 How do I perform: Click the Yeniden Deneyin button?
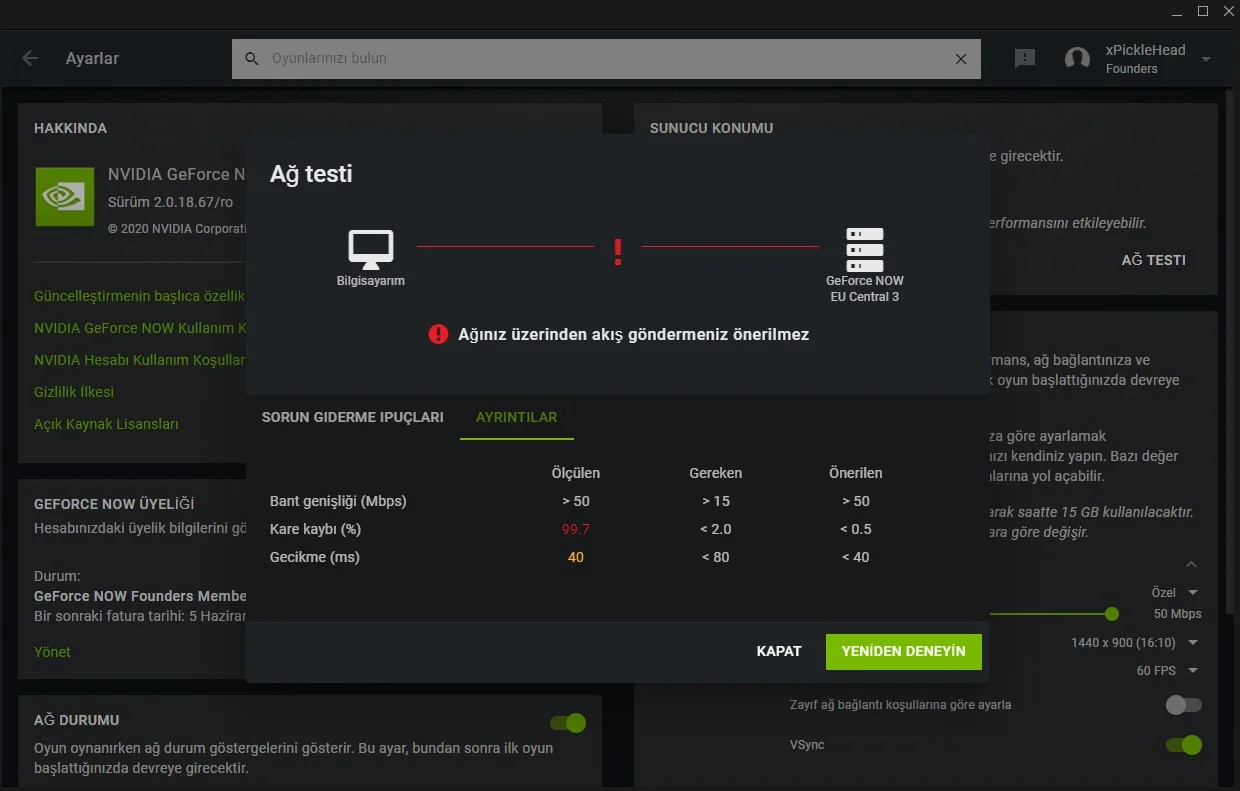point(904,651)
